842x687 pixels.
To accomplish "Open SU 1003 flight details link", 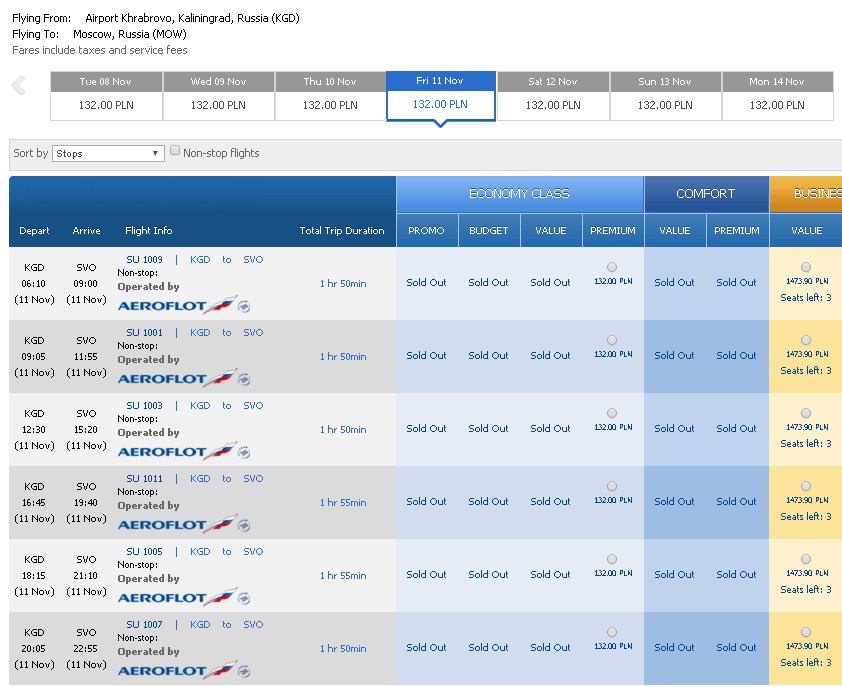I will pos(144,406).
